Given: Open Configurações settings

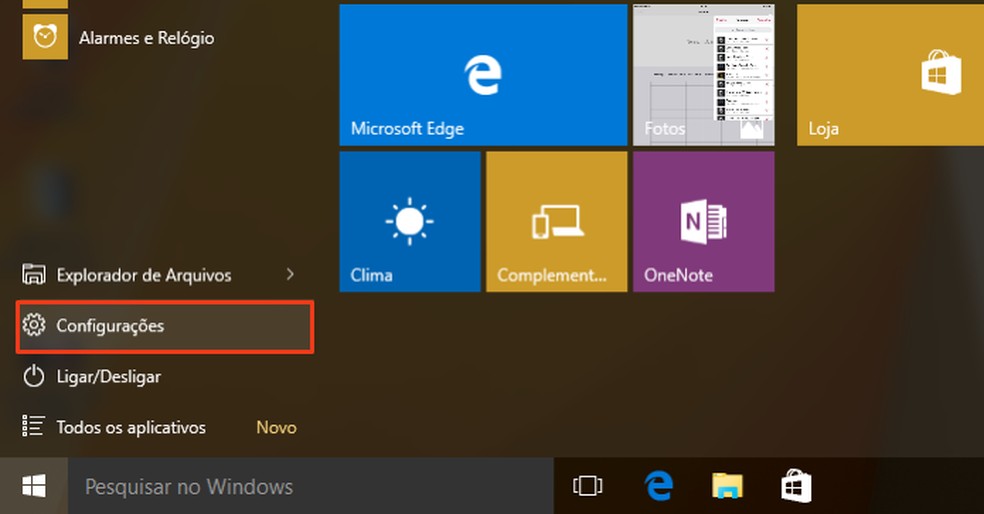Looking at the screenshot, I should coord(164,326).
